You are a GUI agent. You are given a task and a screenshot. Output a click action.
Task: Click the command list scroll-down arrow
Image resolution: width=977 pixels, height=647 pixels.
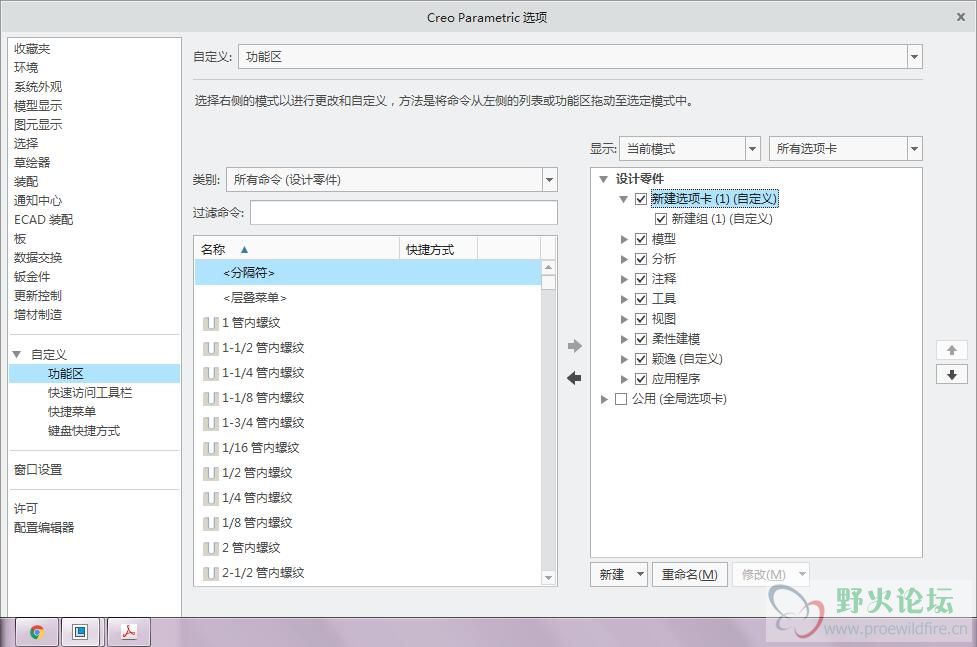tap(548, 578)
